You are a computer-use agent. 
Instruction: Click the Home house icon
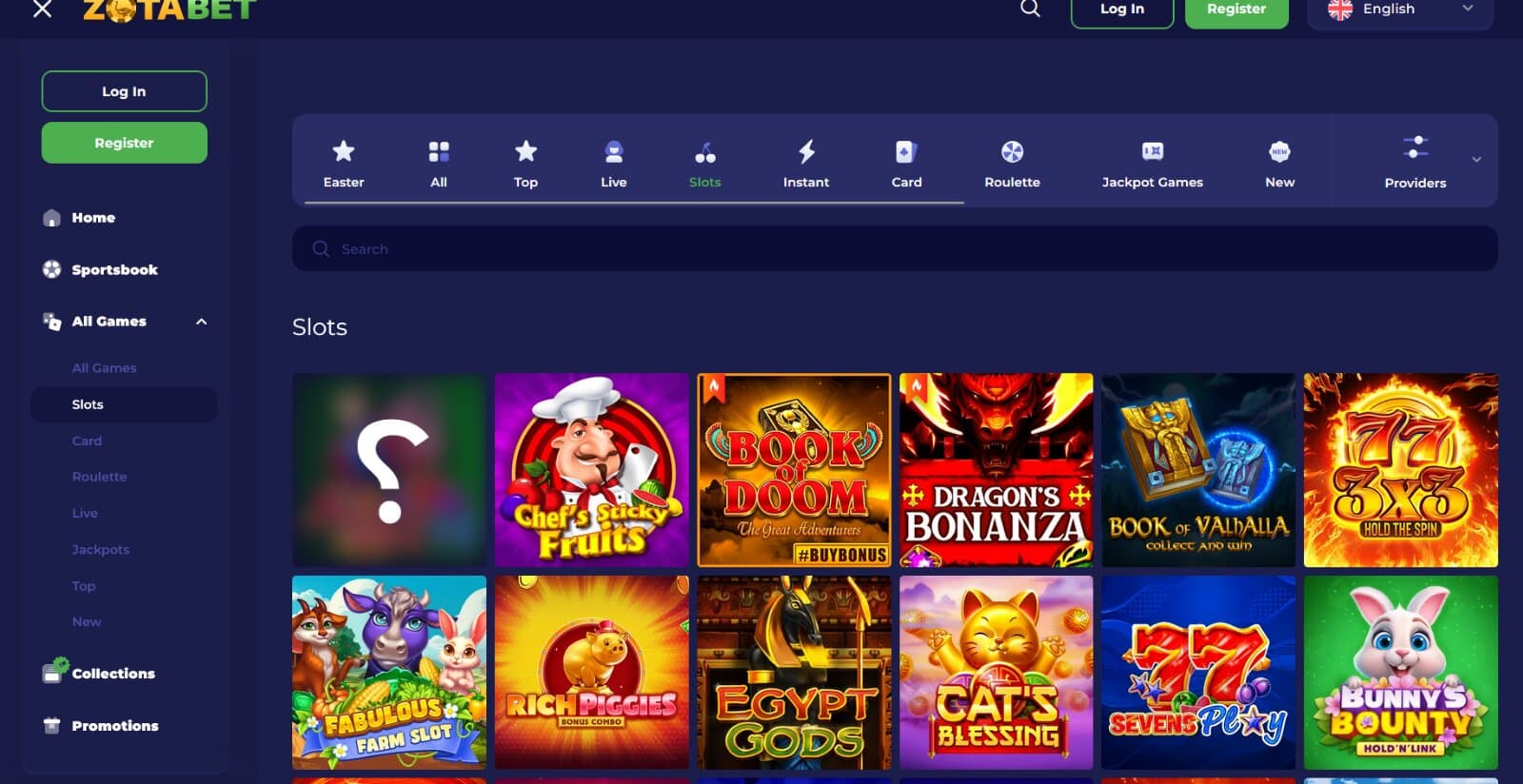pos(51,218)
